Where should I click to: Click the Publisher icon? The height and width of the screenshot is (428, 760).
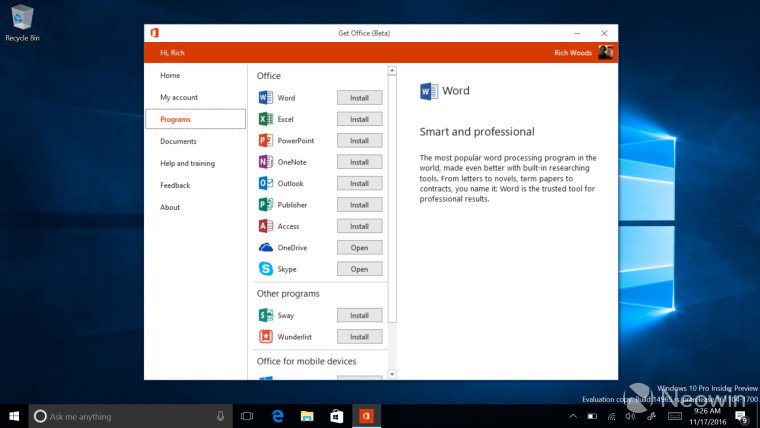coord(266,205)
